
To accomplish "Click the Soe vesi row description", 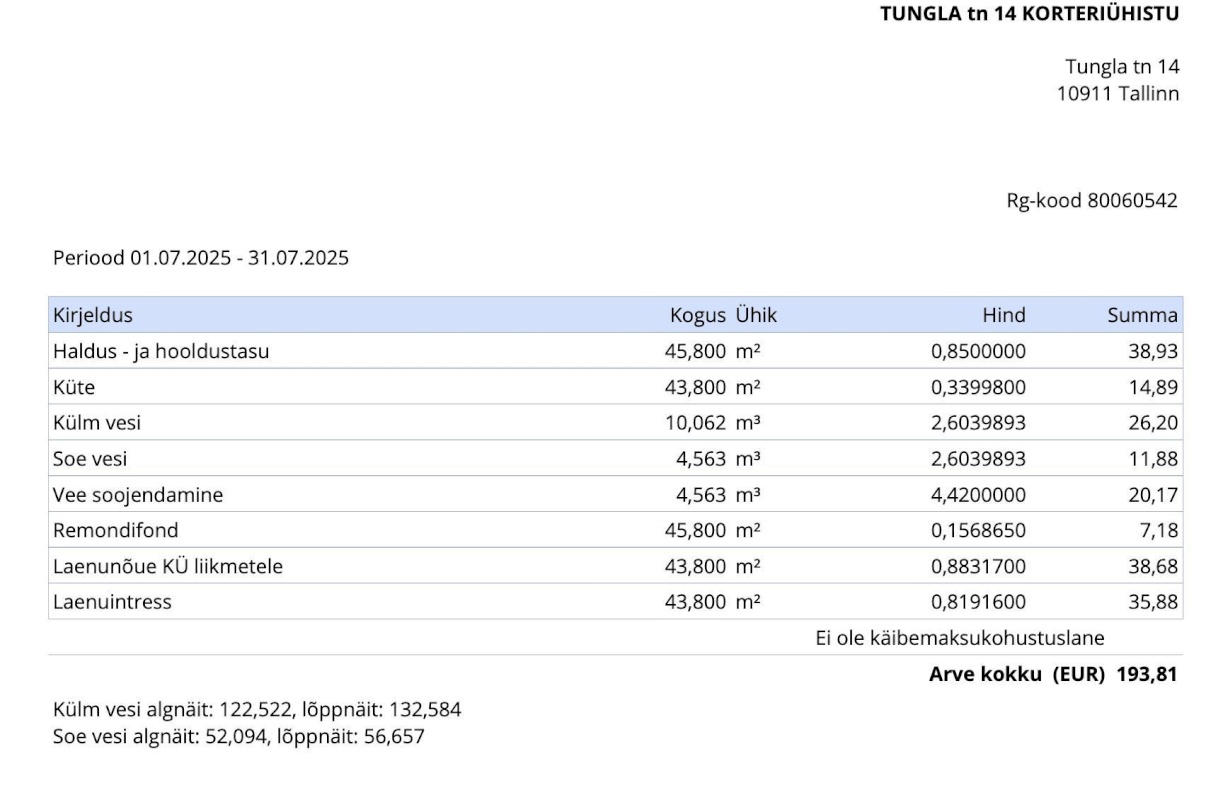I will (x=90, y=459).
